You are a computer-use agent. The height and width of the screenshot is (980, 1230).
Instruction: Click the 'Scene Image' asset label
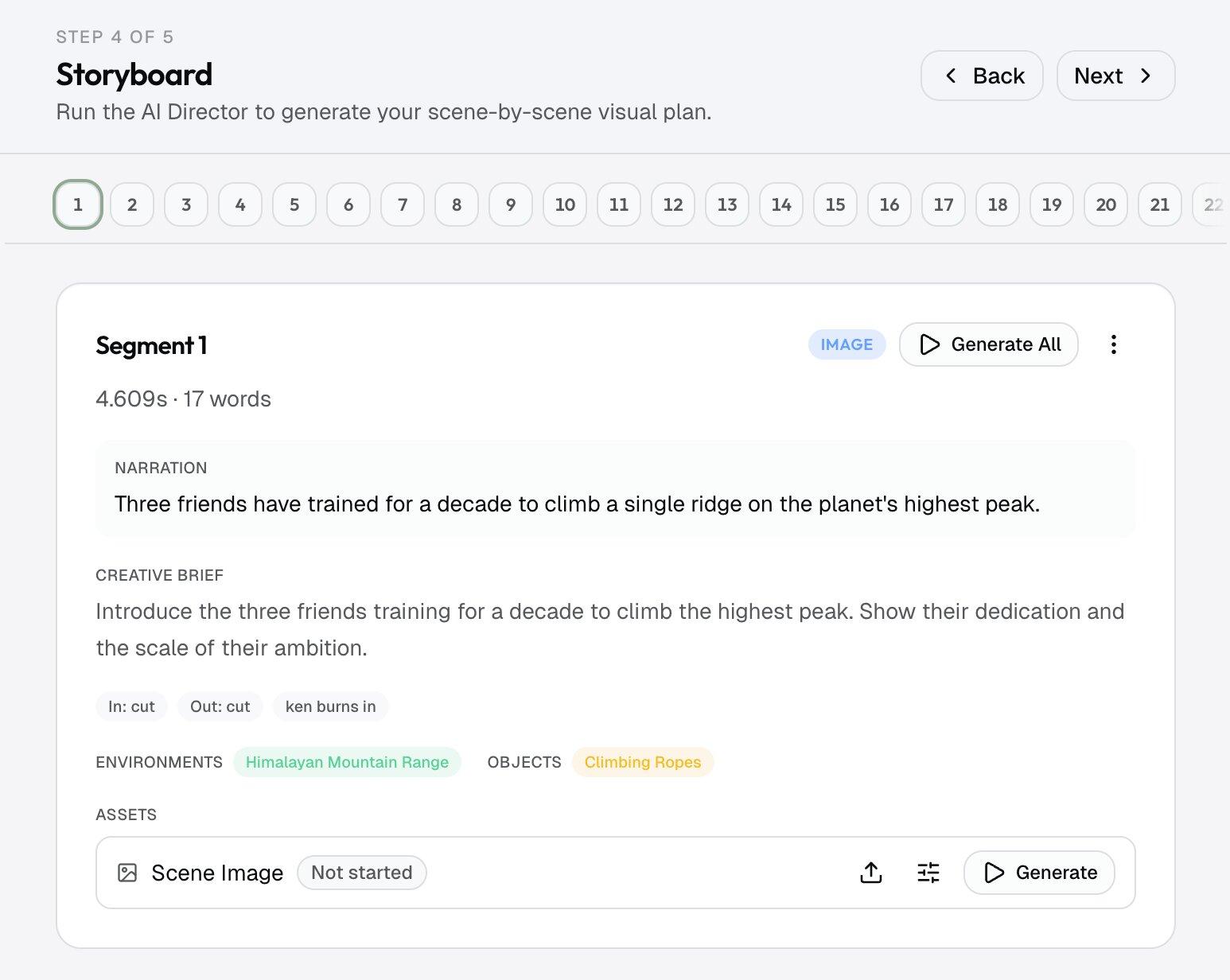[217, 873]
